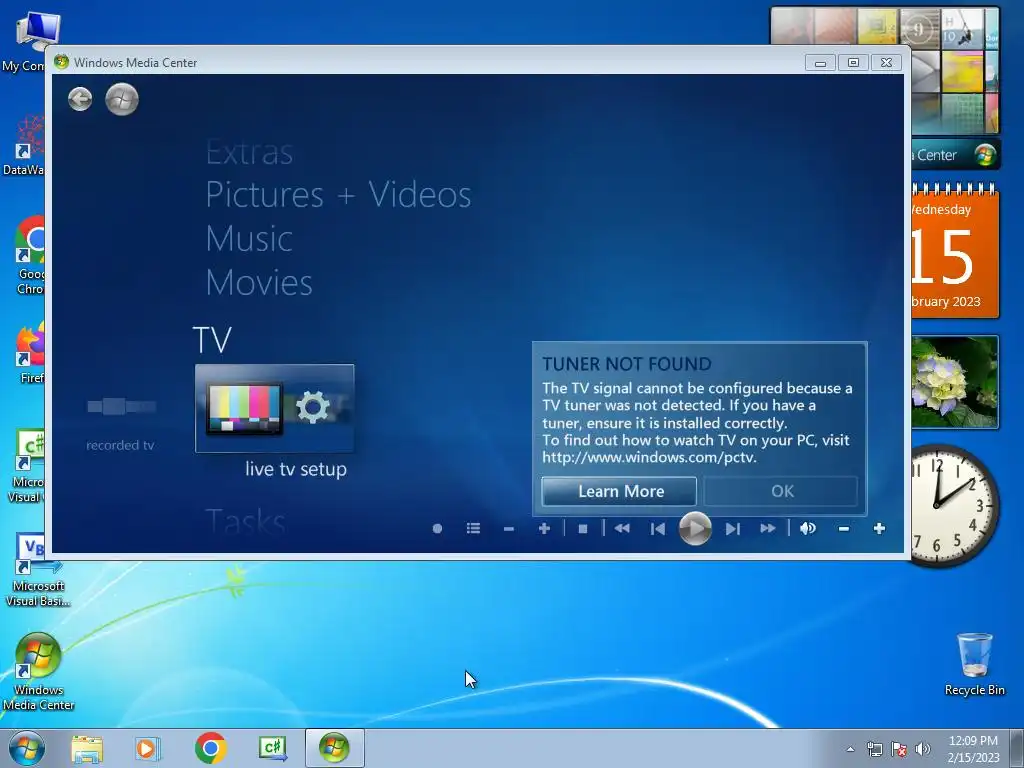Click the Media Center gadget bar
The image size is (1024, 768).
[955, 155]
